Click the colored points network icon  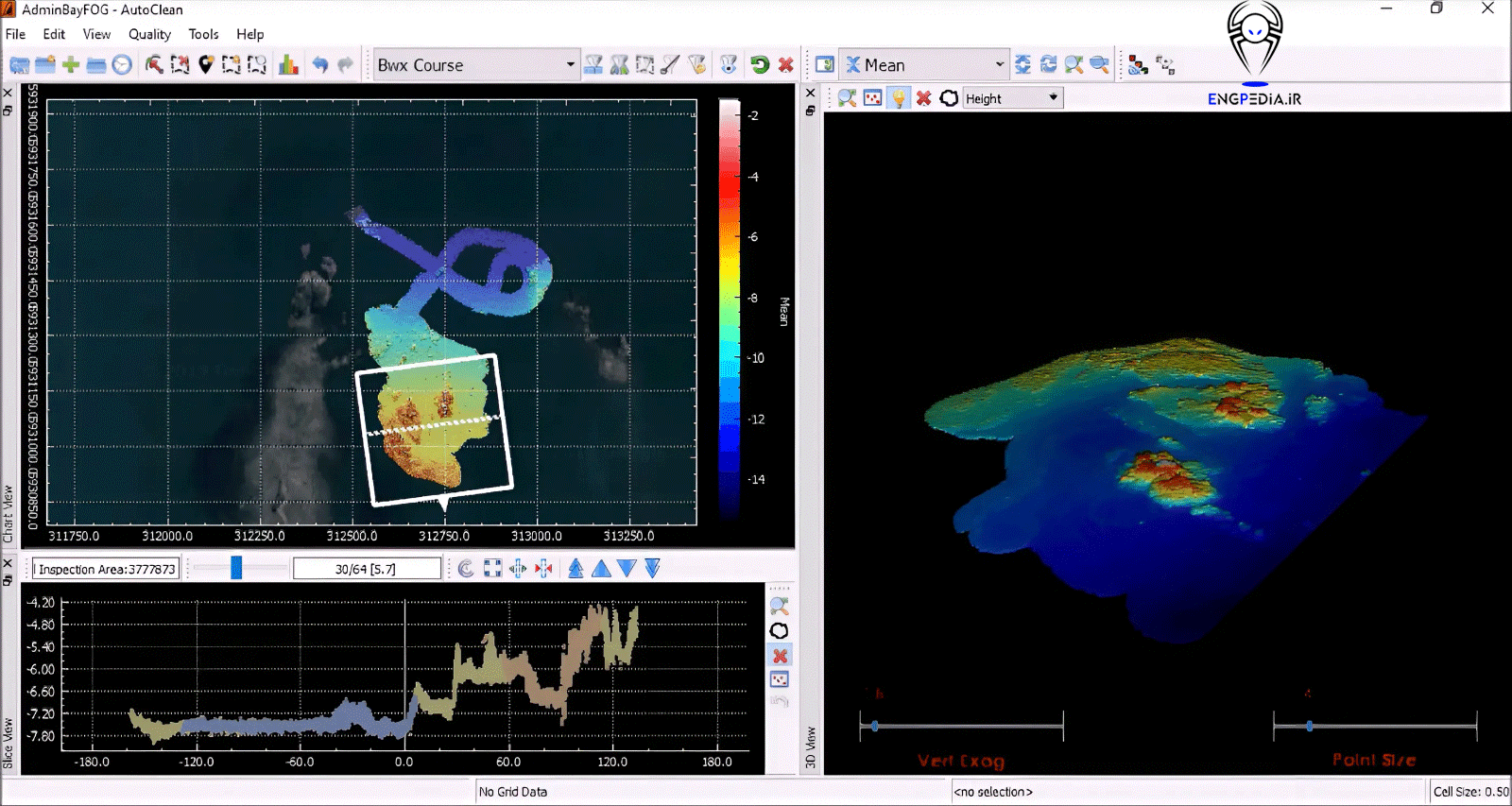pyautogui.click(x=1138, y=65)
